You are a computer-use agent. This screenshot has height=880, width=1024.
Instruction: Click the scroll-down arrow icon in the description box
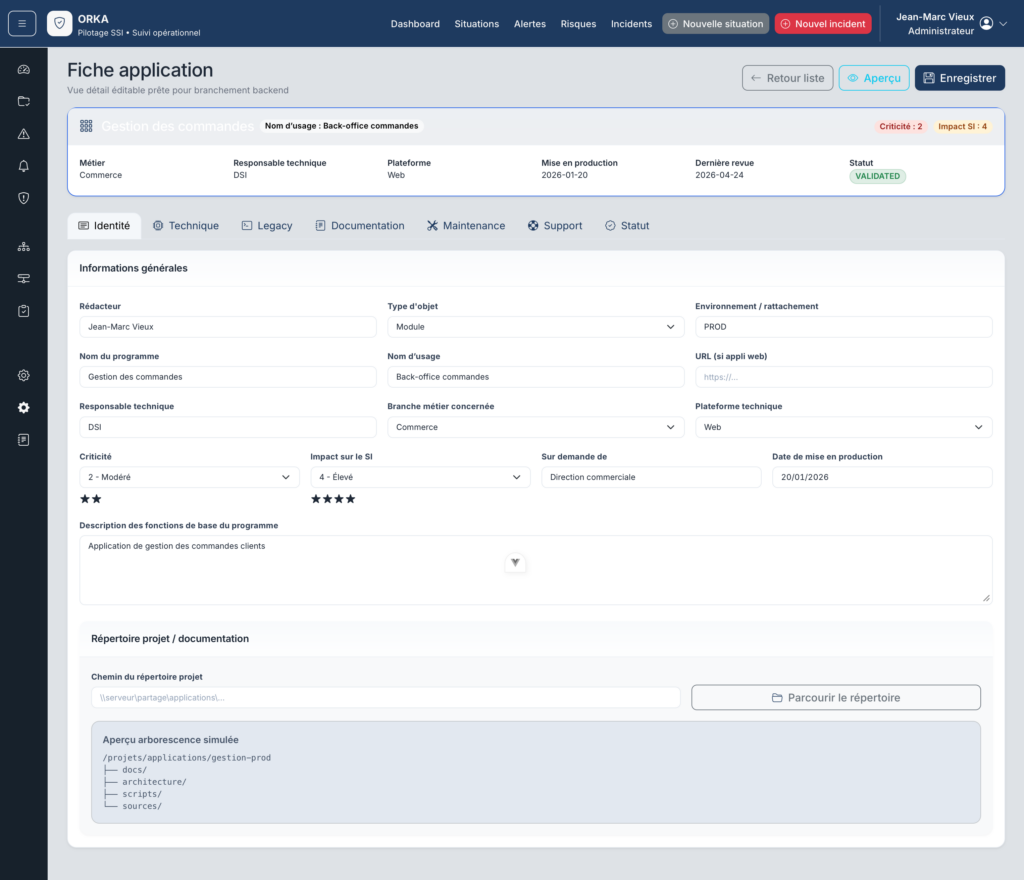[515, 562]
